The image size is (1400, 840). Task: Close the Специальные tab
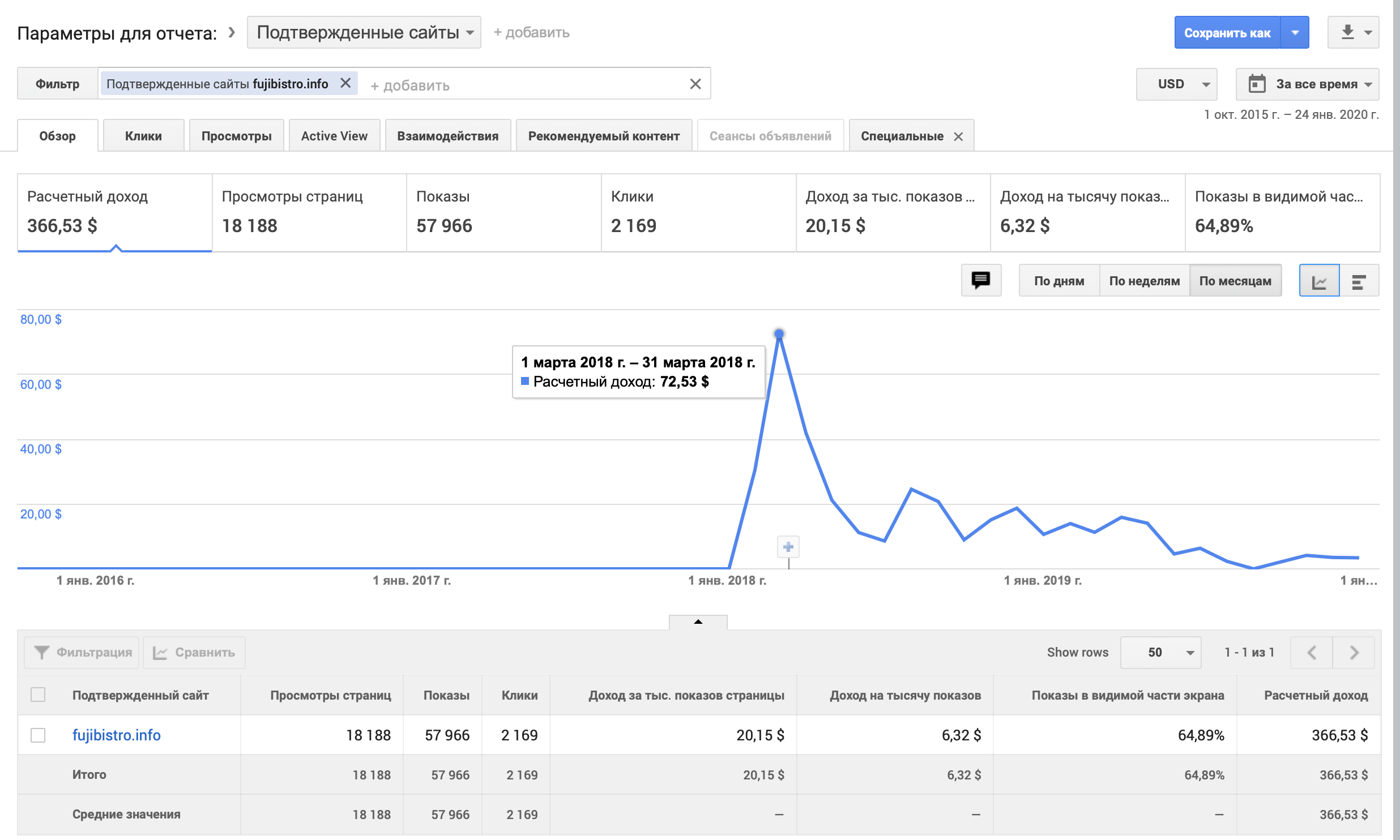tap(958, 136)
